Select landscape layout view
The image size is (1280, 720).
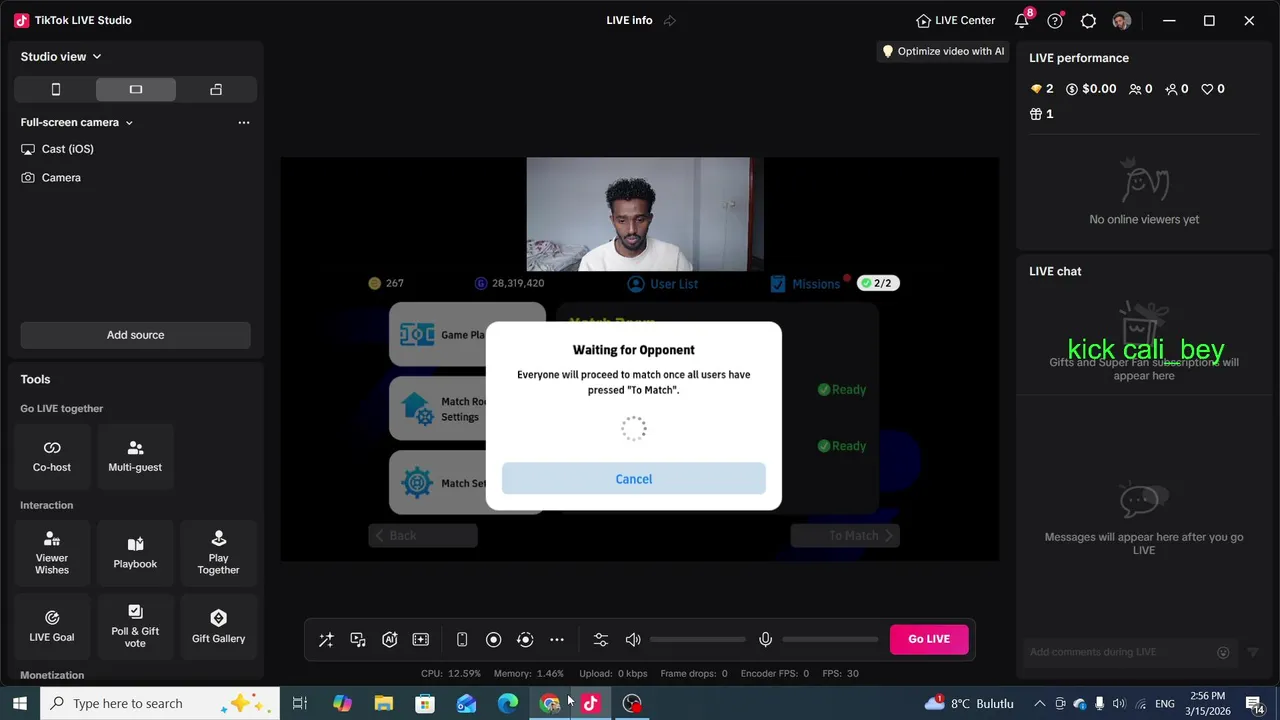pyautogui.click(x=136, y=90)
